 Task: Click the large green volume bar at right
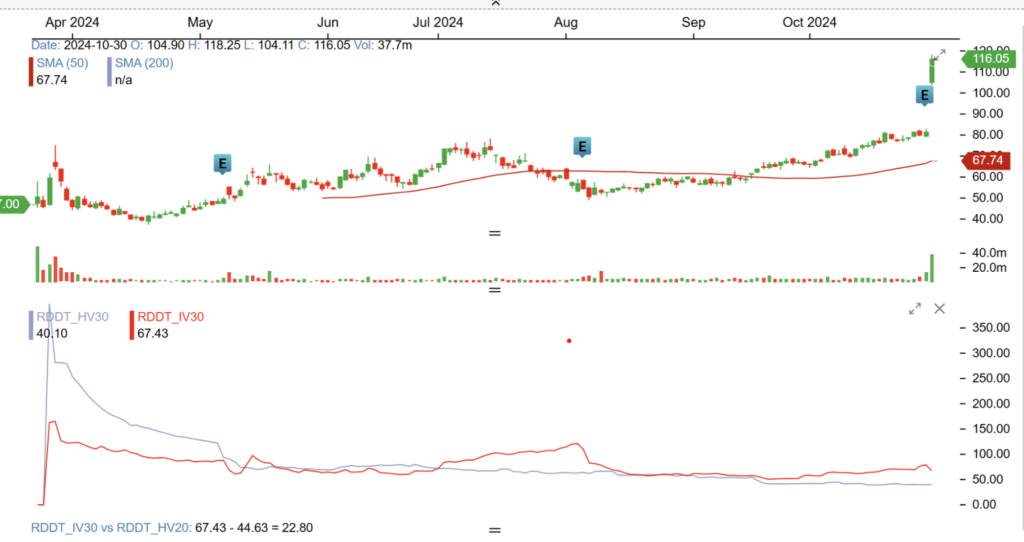[932, 268]
